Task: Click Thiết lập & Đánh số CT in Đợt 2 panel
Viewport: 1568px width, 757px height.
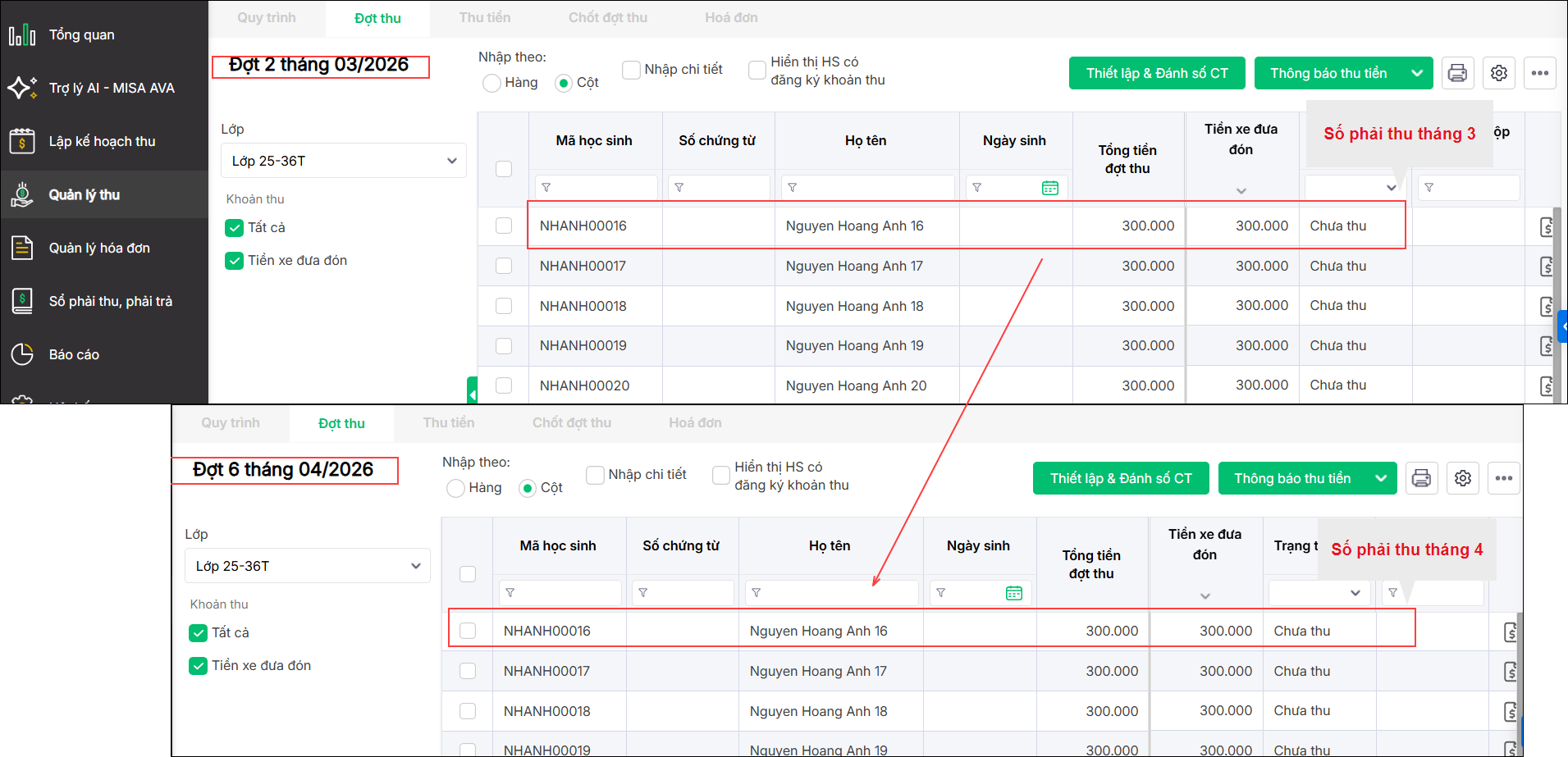Action: pyautogui.click(x=1157, y=73)
